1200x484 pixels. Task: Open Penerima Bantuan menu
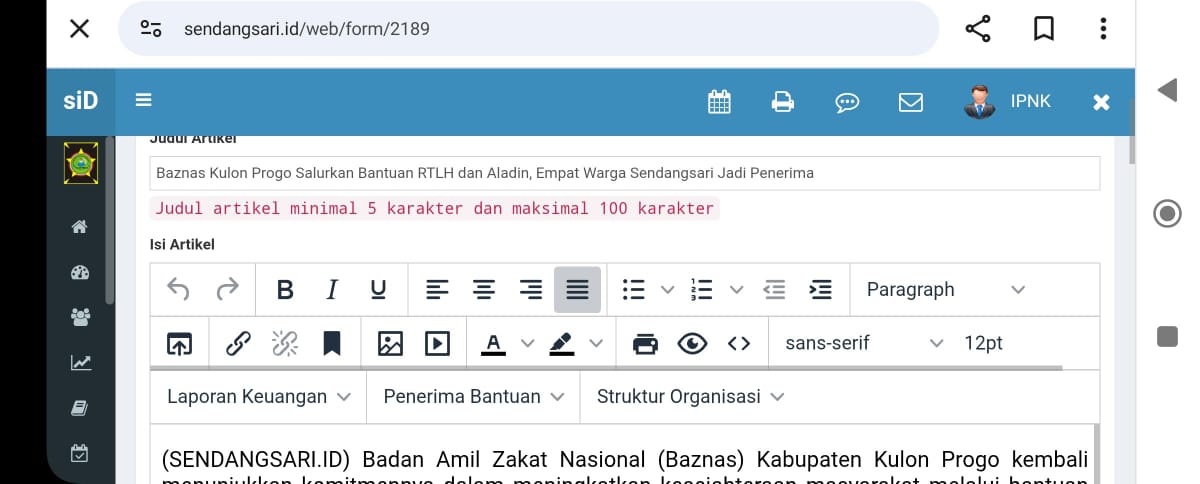[x=474, y=397]
